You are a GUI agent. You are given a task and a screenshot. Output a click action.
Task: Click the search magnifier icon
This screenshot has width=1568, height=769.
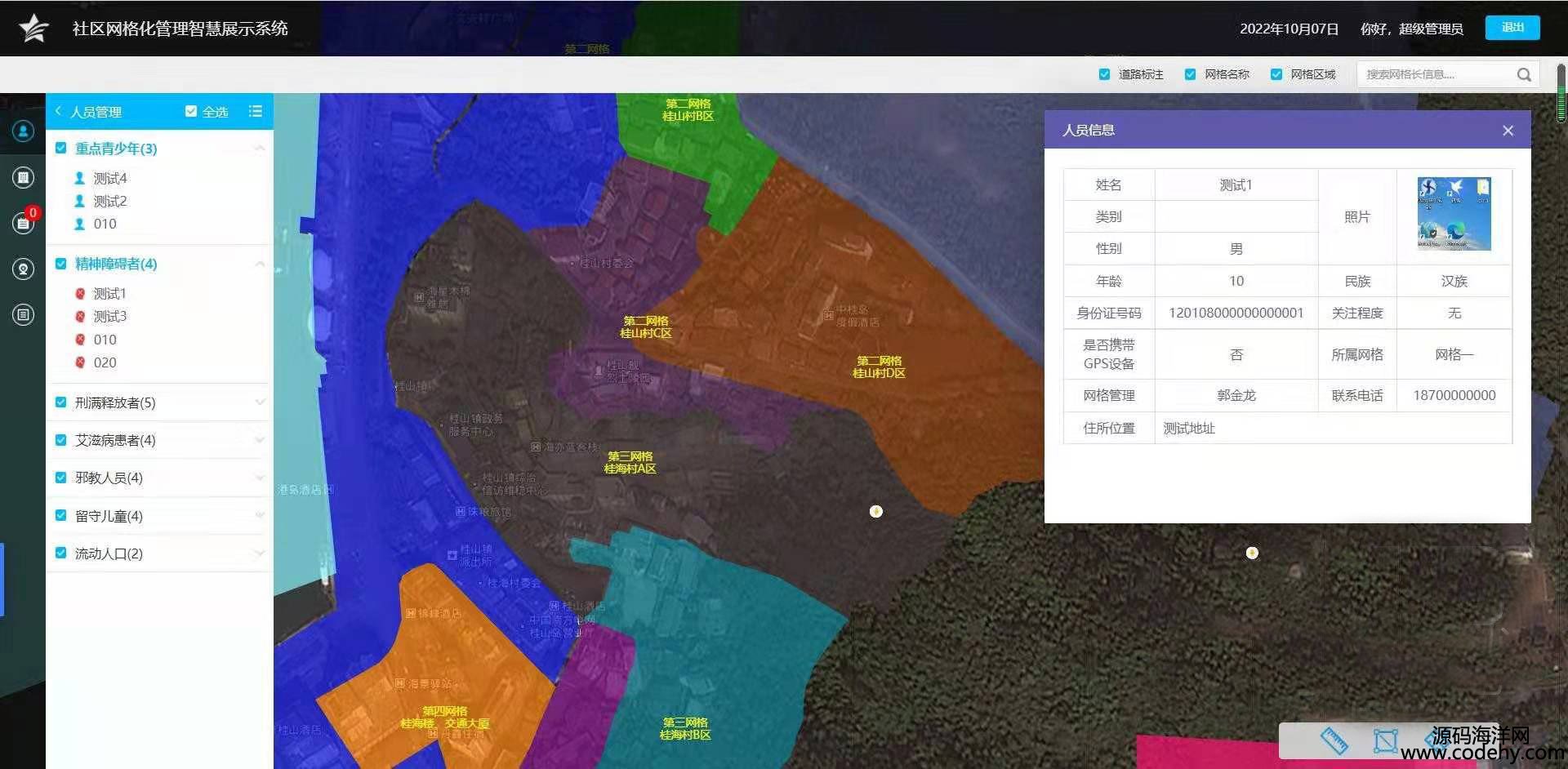(x=1524, y=74)
